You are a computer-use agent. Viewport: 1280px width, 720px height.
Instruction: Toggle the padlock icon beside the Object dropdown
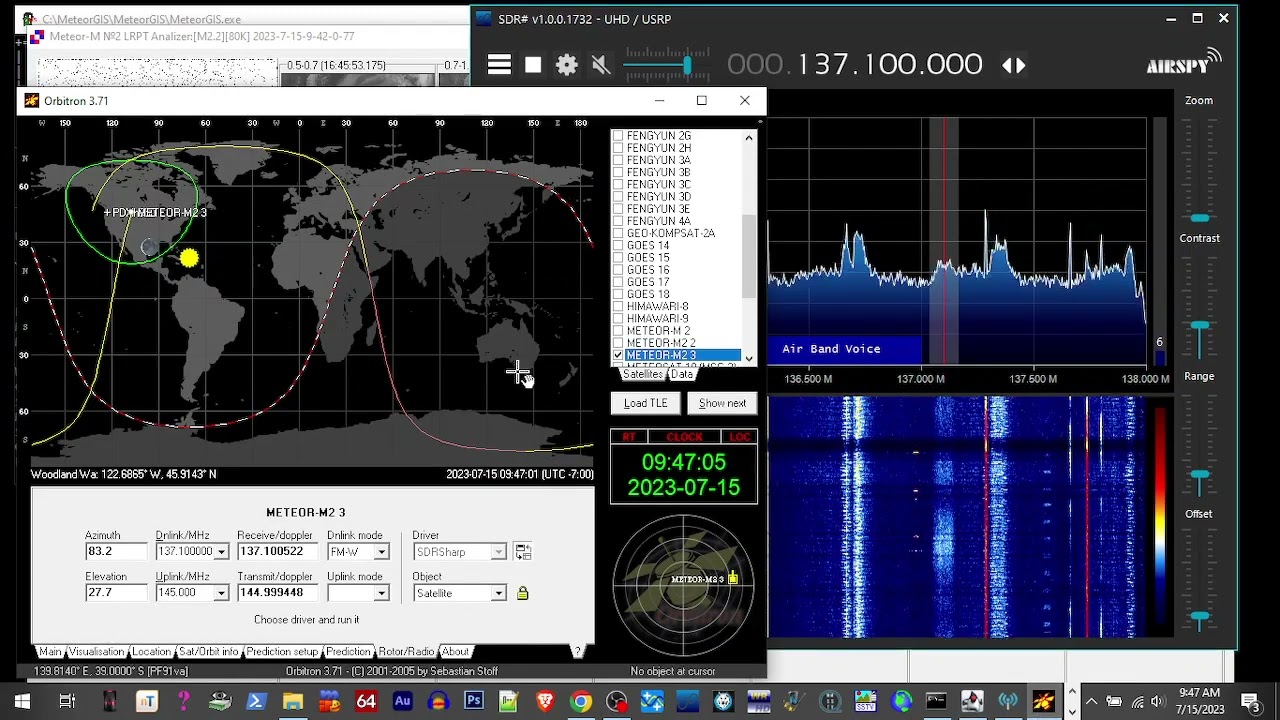click(x=522, y=593)
